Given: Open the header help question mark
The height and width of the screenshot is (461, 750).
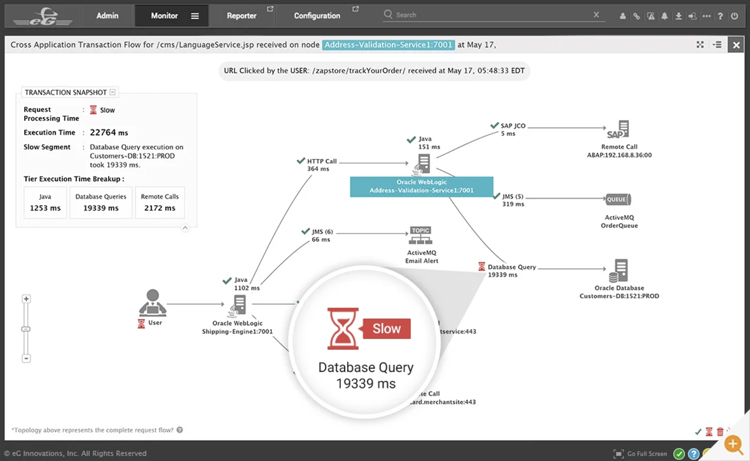Looking at the screenshot, I should pos(720,16).
